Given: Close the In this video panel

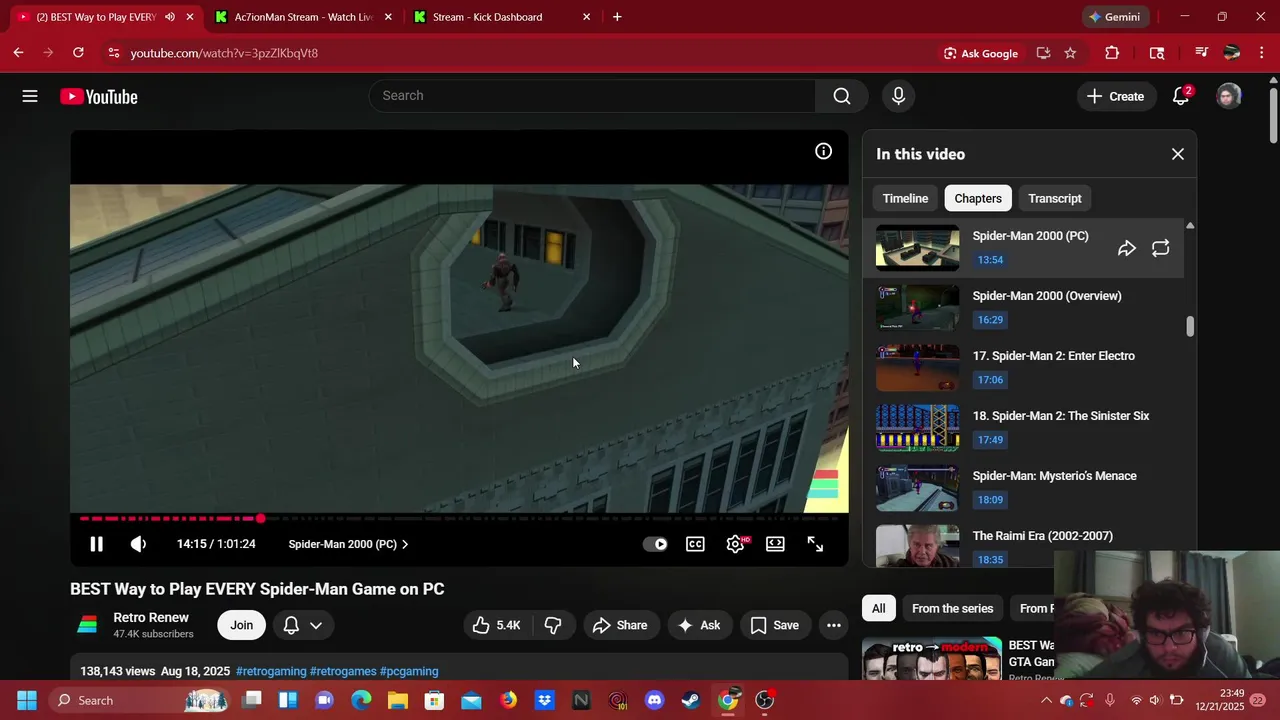Looking at the screenshot, I should coord(1177,154).
